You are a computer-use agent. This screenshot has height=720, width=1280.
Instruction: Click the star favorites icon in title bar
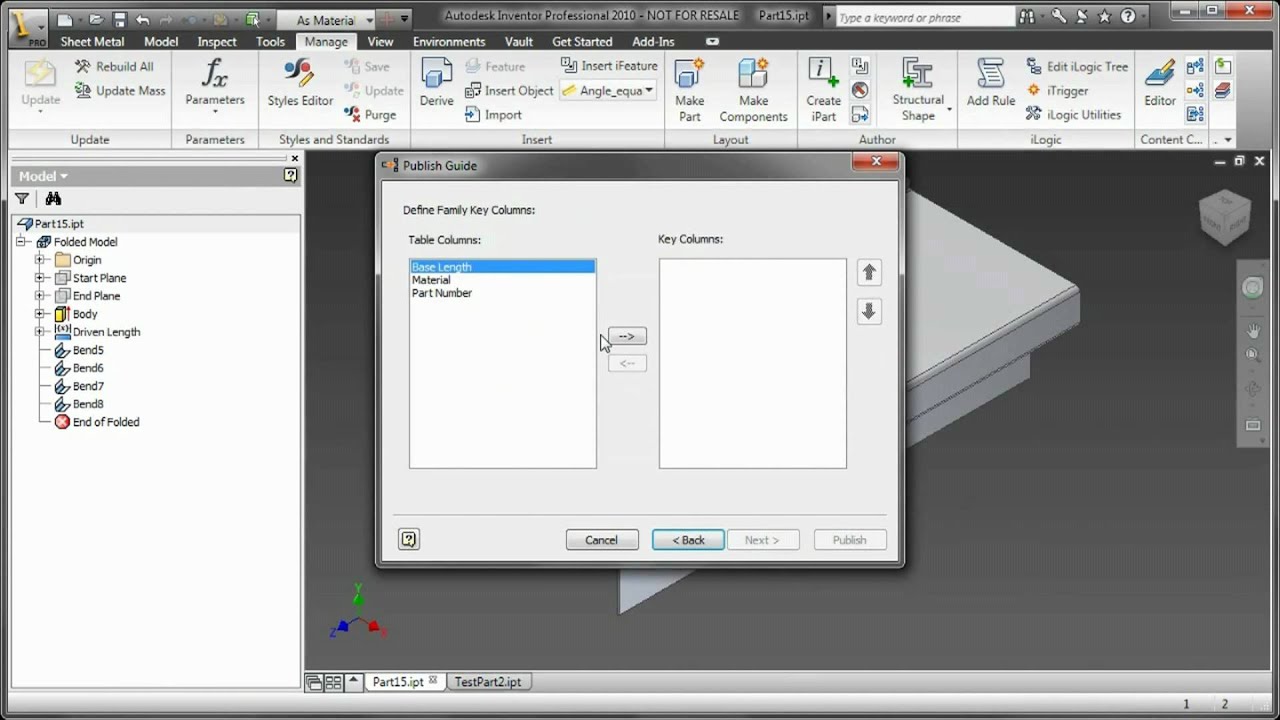tap(1104, 17)
